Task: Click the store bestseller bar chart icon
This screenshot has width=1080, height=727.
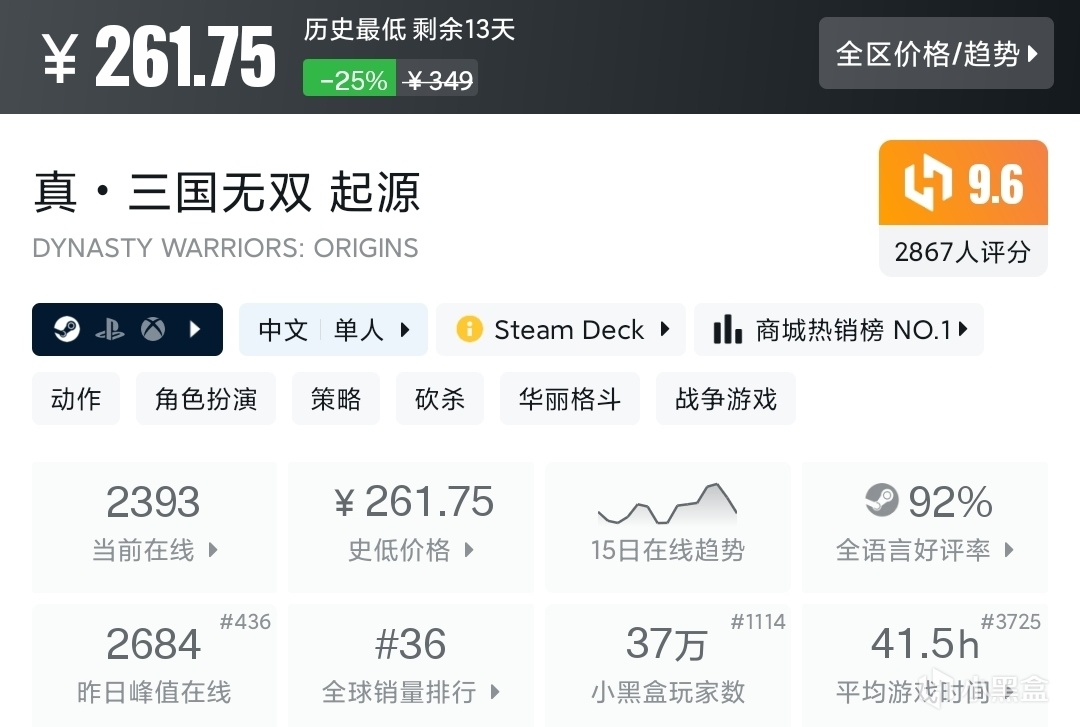Action: point(728,329)
